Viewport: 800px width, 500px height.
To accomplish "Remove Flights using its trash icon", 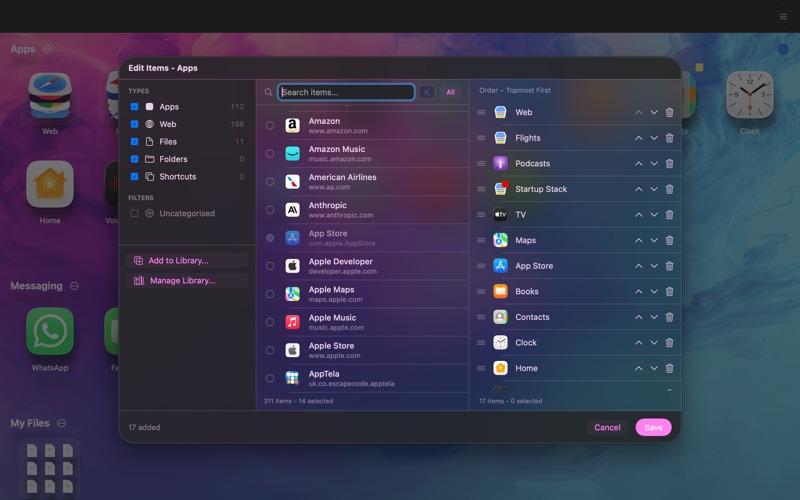I will [x=669, y=138].
